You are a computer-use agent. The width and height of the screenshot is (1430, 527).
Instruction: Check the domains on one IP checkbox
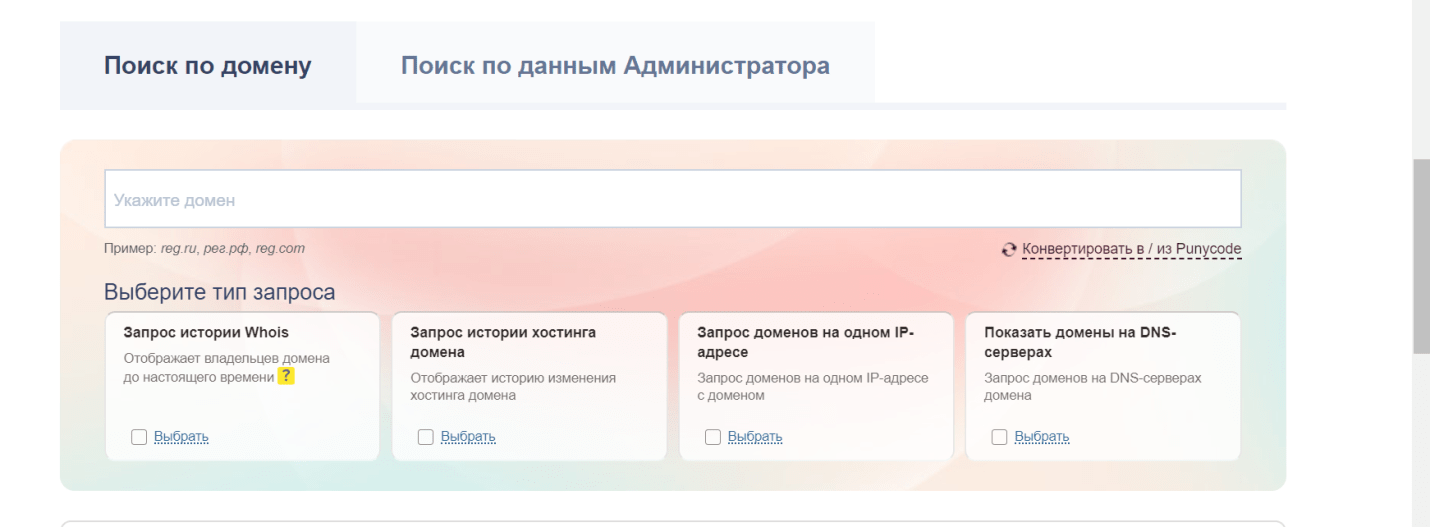[713, 437]
